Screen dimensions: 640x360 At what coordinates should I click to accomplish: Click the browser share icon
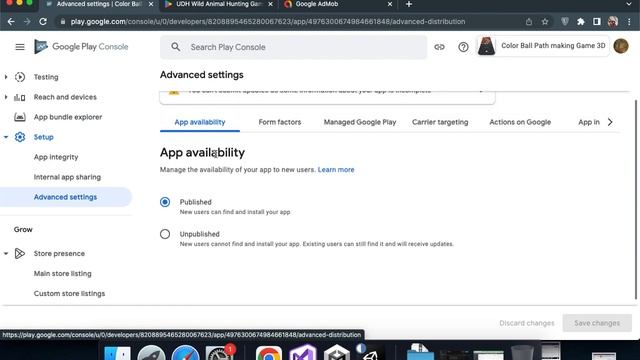point(529,22)
